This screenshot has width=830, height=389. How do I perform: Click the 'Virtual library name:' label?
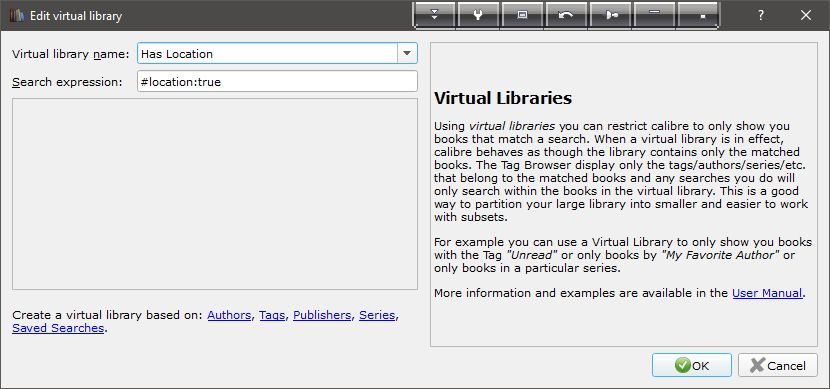(70, 54)
